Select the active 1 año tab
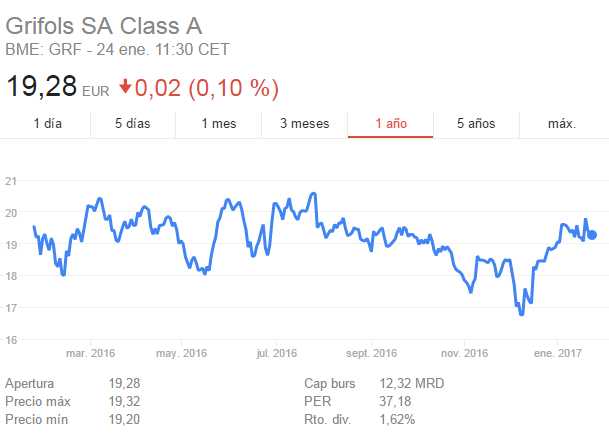The width and height of the screenshot is (609, 447). (391, 124)
